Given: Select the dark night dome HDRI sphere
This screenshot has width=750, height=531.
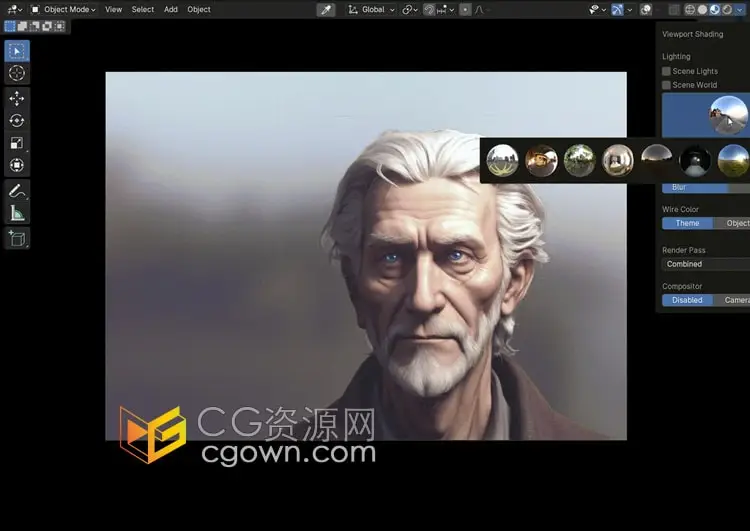Looking at the screenshot, I should (656, 158).
